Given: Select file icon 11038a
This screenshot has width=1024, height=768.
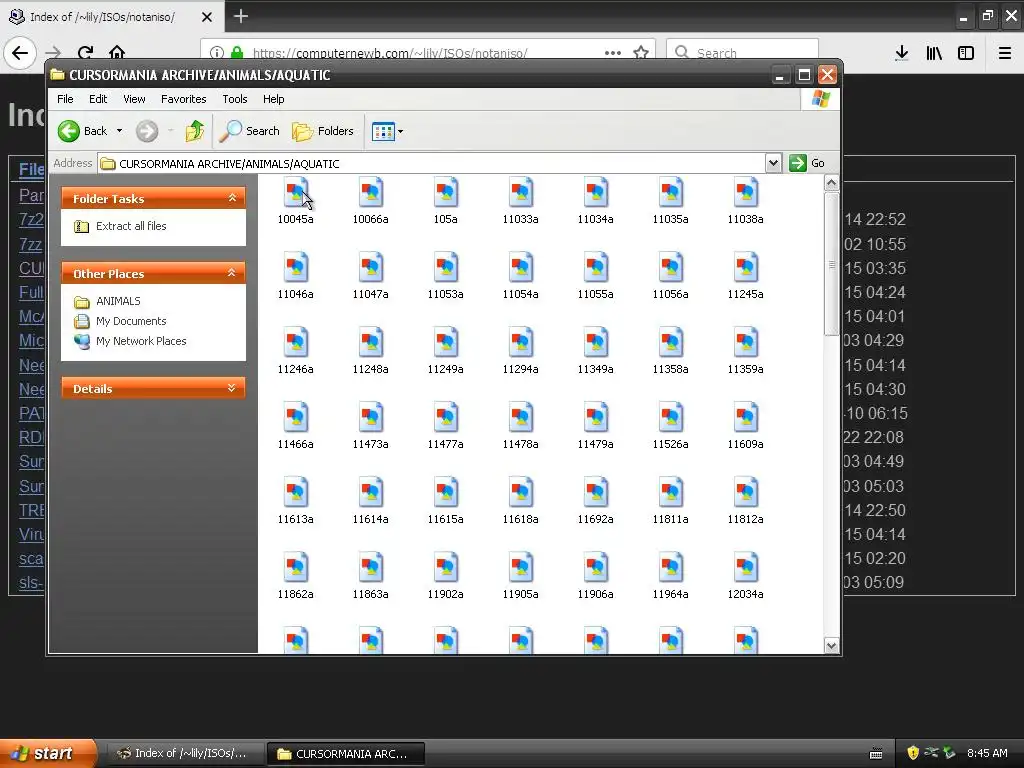Looking at the screenshot, I should tap(746, 193).
